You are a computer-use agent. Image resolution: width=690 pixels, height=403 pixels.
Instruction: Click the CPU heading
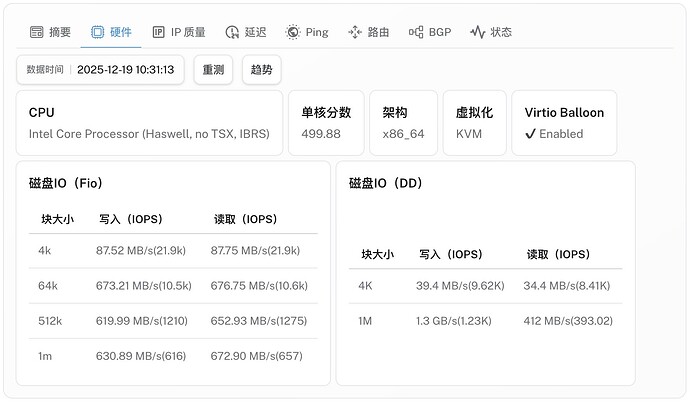pos(41,113)
